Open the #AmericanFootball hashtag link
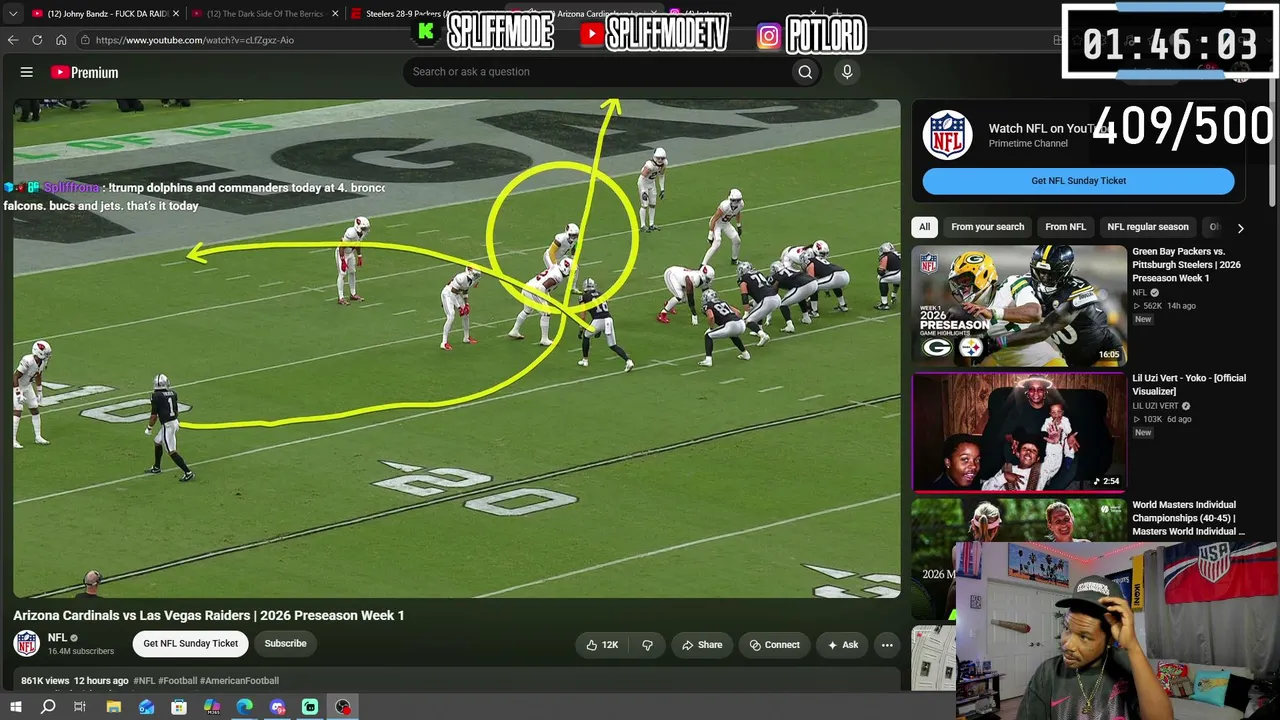This screenshot has height=720, width=1280. 239,681
